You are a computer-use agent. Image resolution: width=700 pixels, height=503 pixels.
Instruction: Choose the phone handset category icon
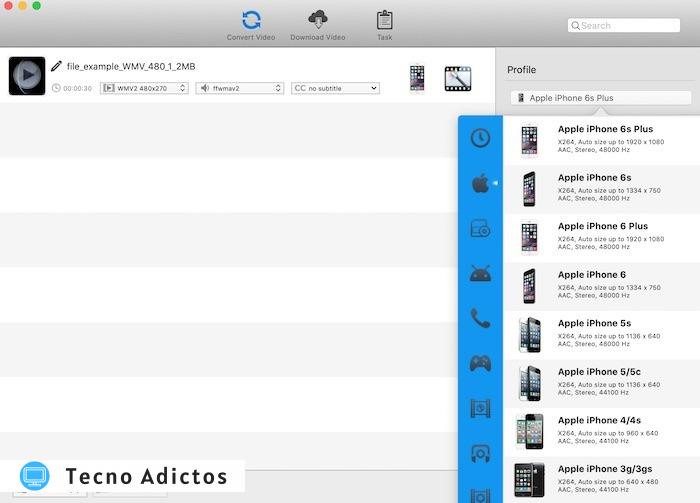tap(480, 318)
